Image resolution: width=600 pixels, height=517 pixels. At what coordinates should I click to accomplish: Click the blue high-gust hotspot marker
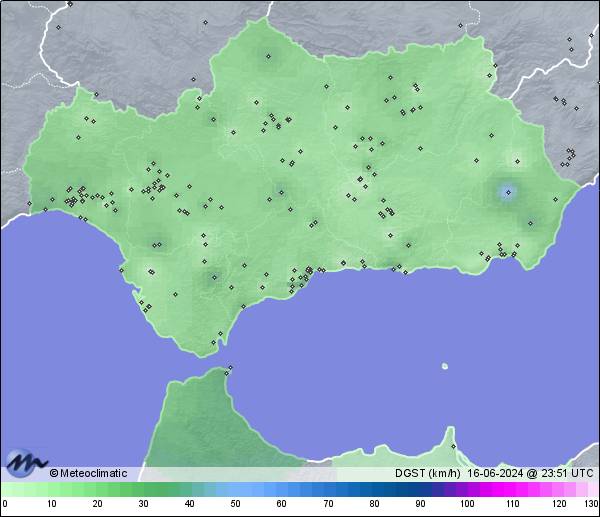point(507,191)
